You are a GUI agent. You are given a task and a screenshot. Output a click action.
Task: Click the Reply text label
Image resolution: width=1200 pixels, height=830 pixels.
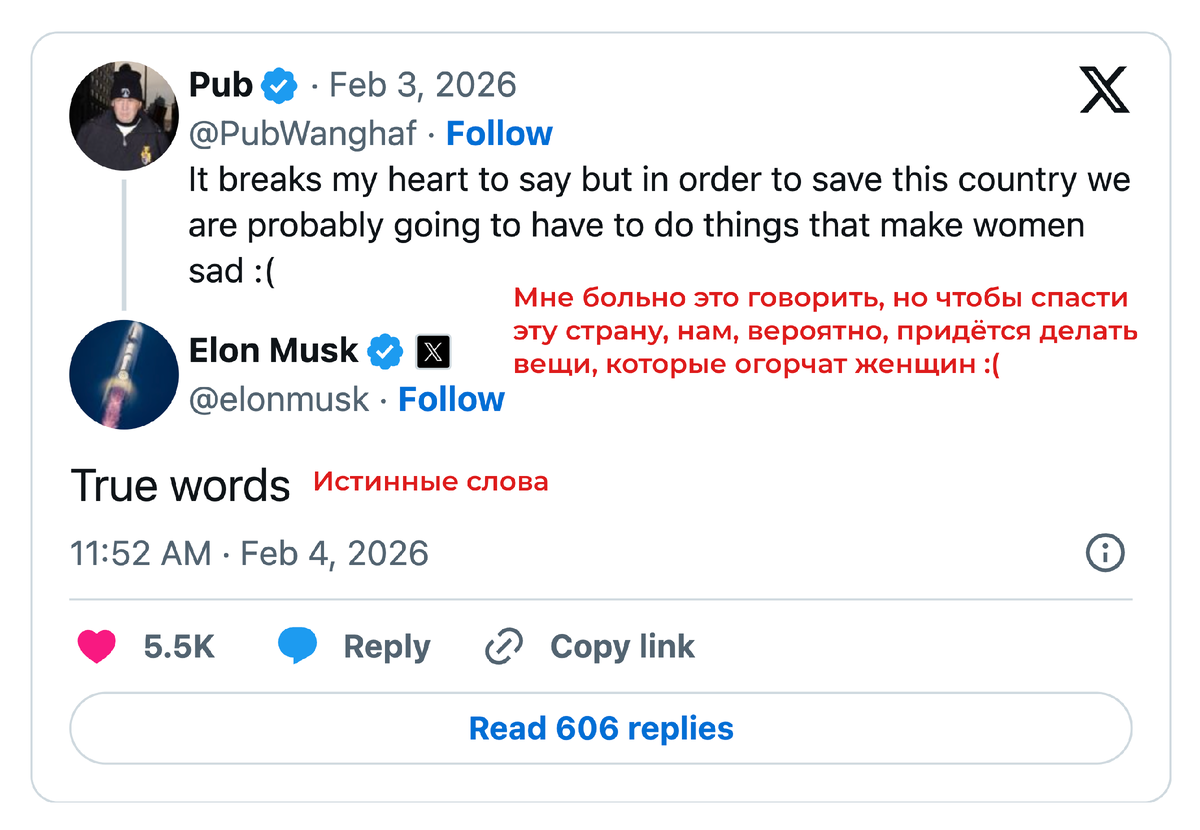[x=387, y=647]
